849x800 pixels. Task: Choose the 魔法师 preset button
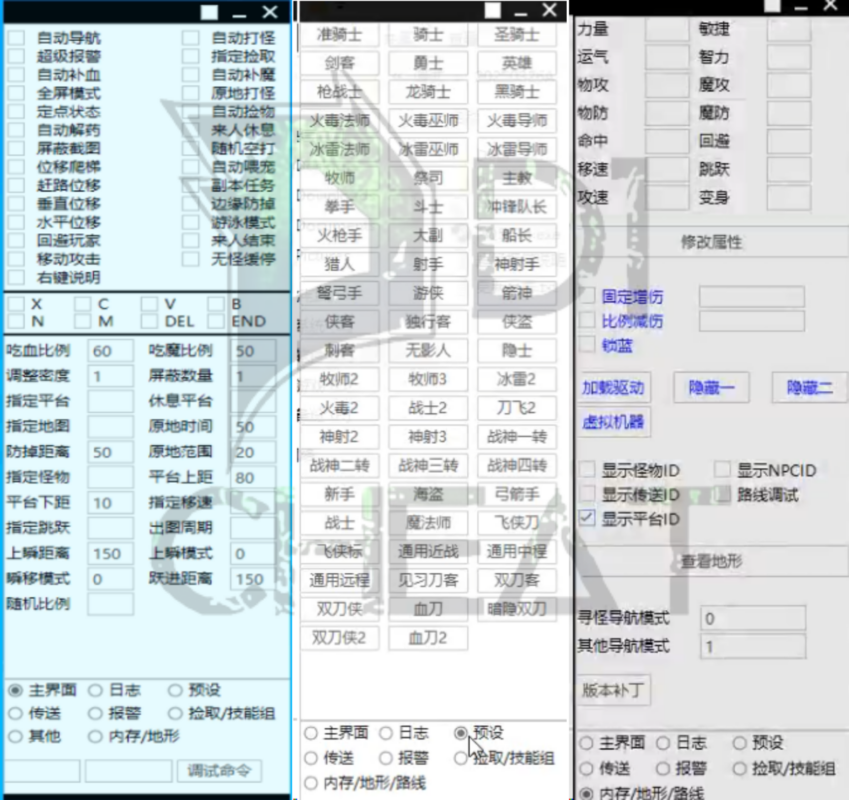pos(428,523)
